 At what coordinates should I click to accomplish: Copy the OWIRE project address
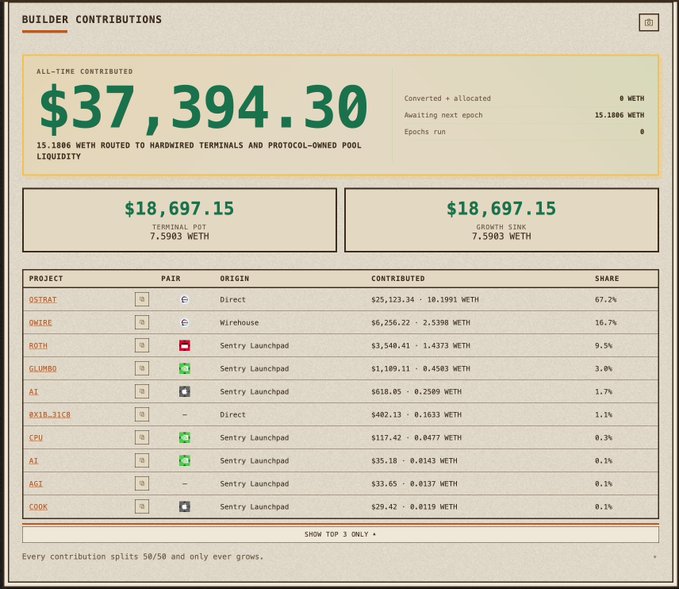click(142, 322)
